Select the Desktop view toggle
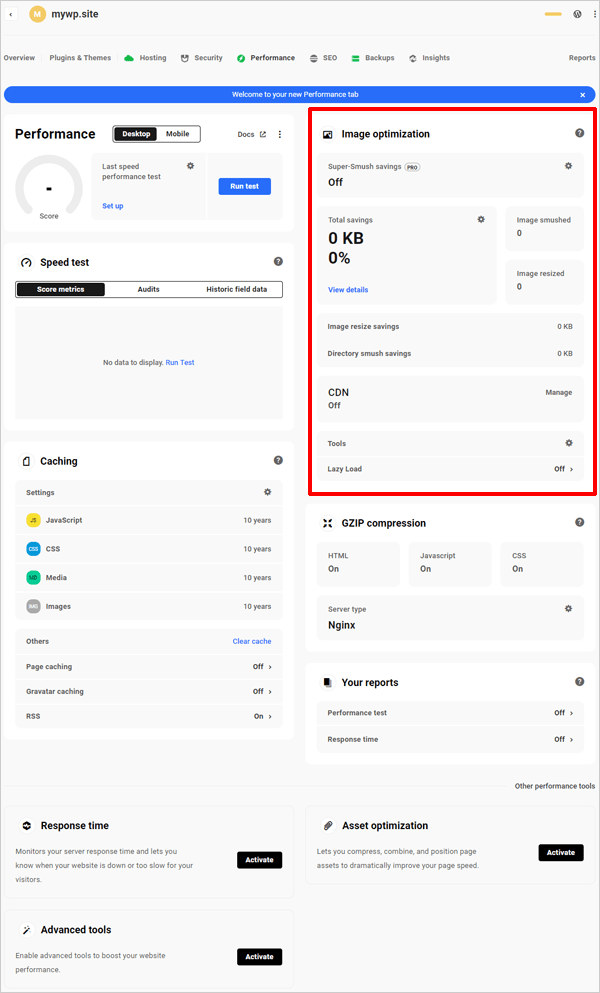The width and height of the screenshot is (600, 993). pyautogui.click(x=137, y=133)
